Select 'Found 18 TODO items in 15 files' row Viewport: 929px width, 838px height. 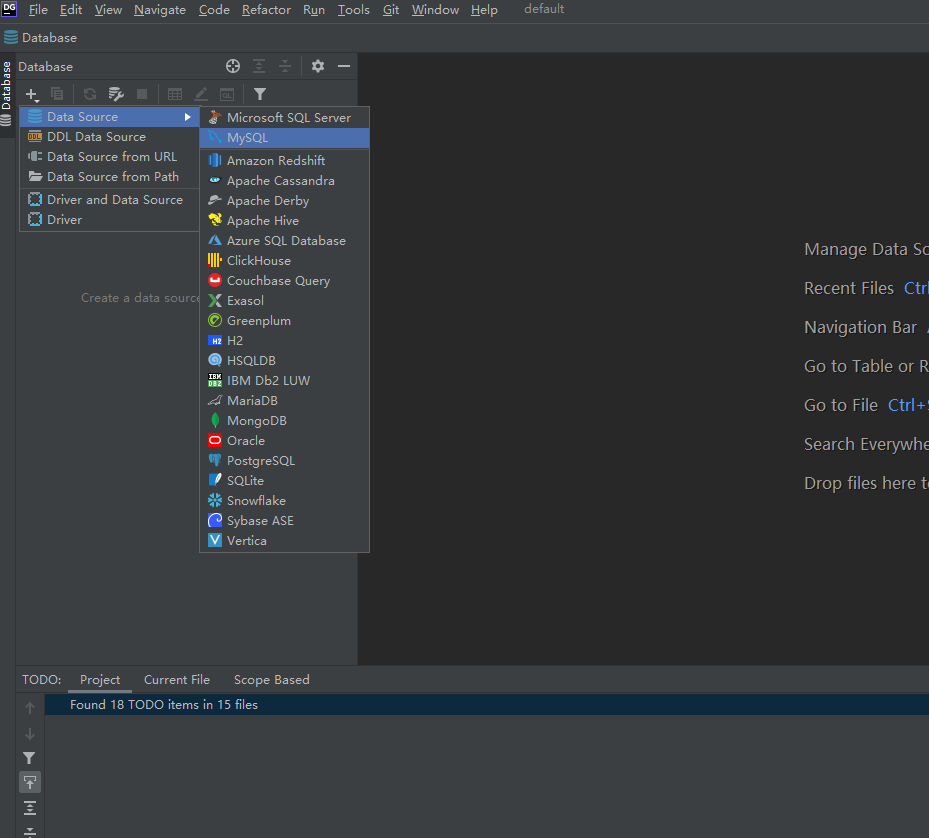tap(487, 705)
